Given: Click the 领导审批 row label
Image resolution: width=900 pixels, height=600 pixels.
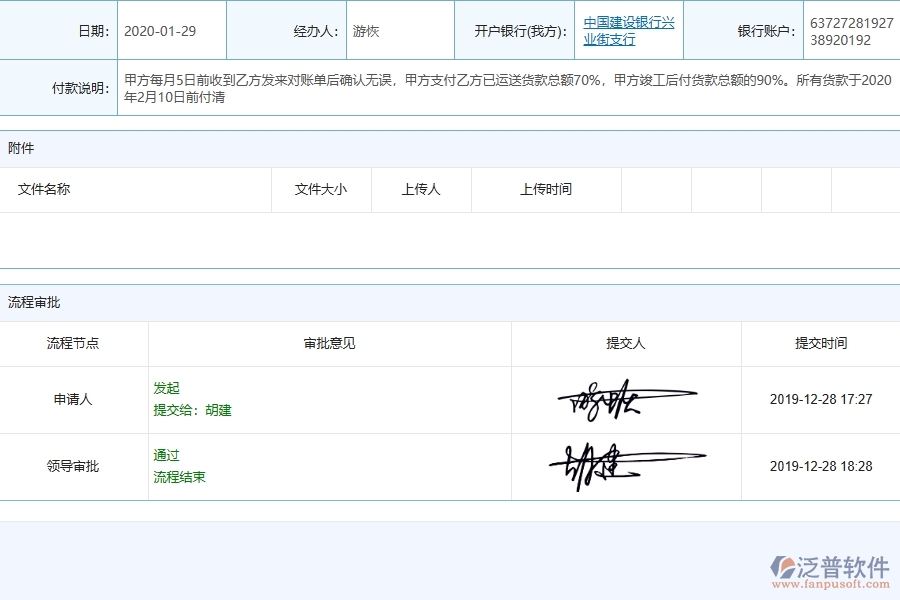Looking at the screenshot, I should (73, 466).
